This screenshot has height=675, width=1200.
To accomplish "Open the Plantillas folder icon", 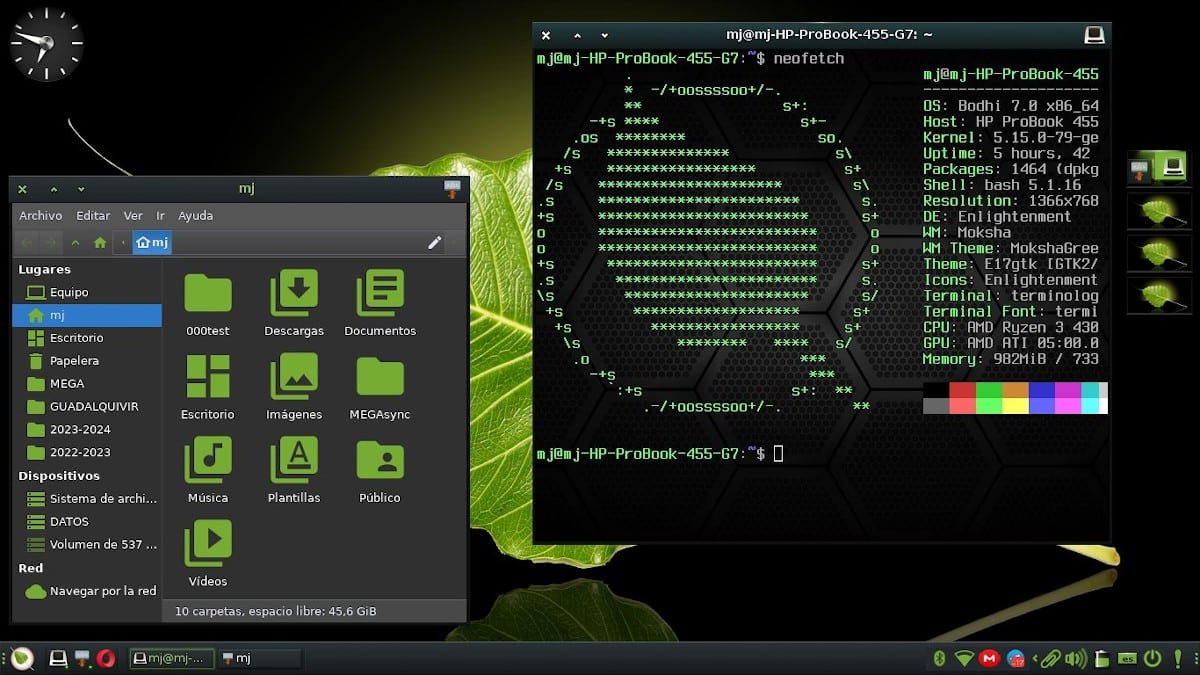I will 294,460.
